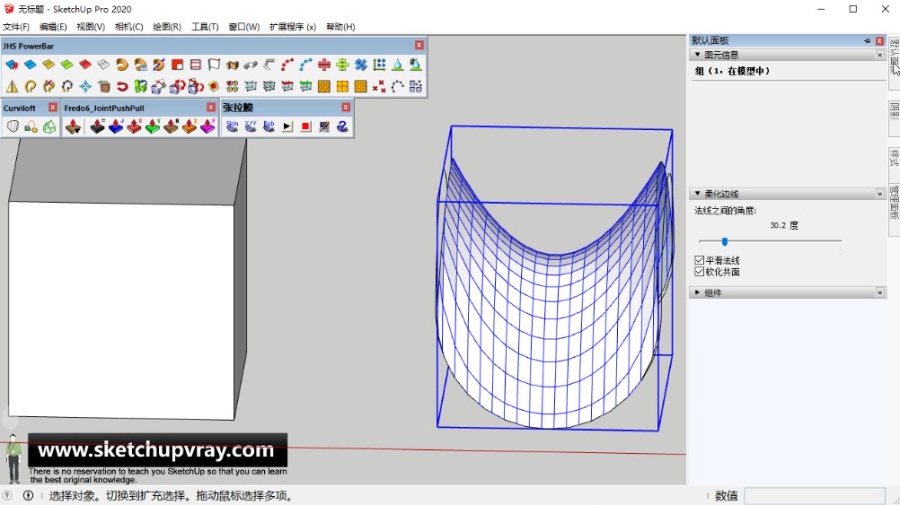Close the 柔化边线 panel with its x
Screen dimensions: 900x505
click(x=880, y=194)
